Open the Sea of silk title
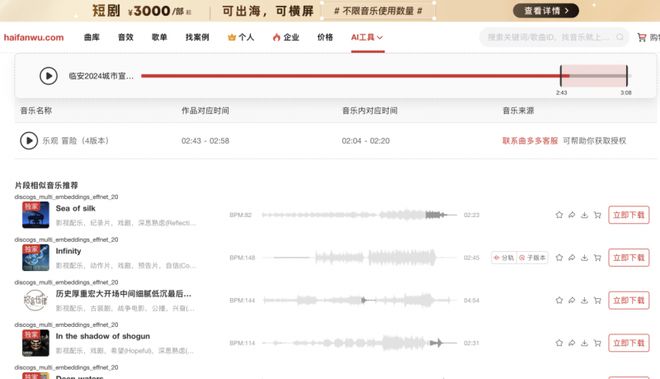The height and width of the screenshot is (379, 660). 75,208
